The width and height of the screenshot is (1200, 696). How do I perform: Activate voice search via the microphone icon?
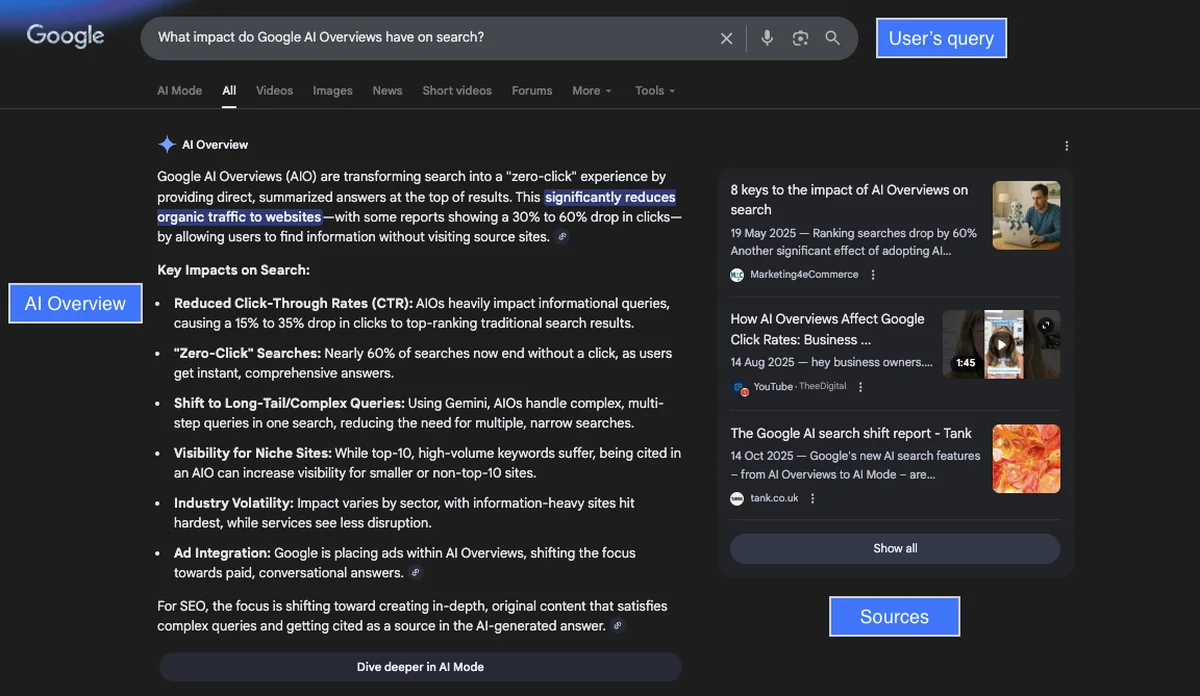point(766,38)
